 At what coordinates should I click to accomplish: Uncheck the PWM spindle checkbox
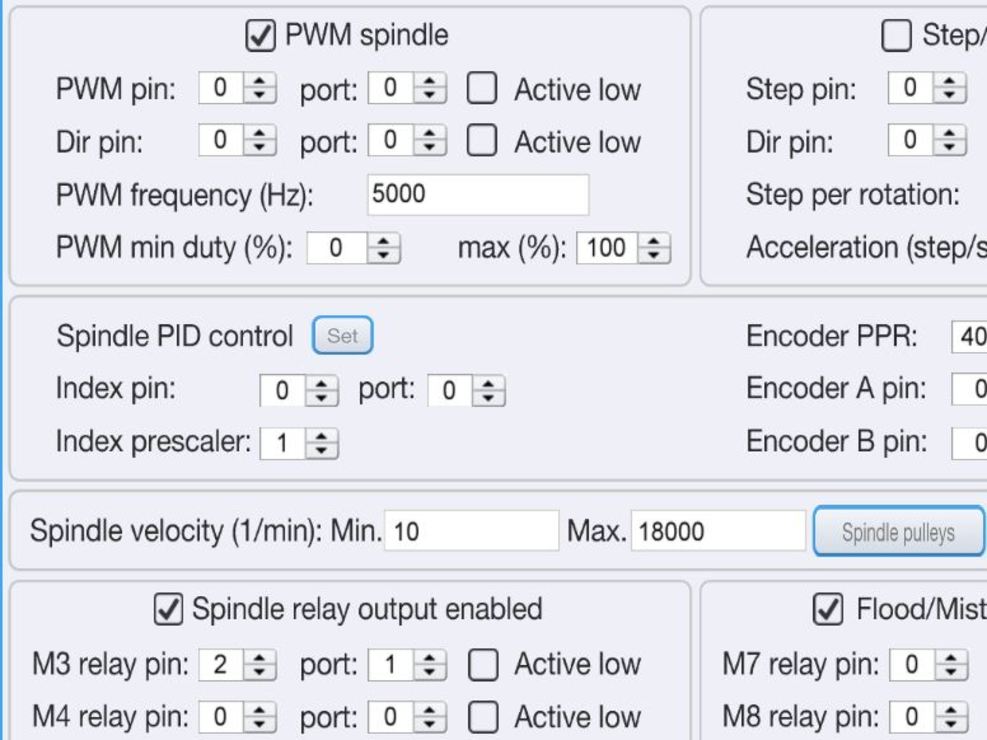click(260, 37)
